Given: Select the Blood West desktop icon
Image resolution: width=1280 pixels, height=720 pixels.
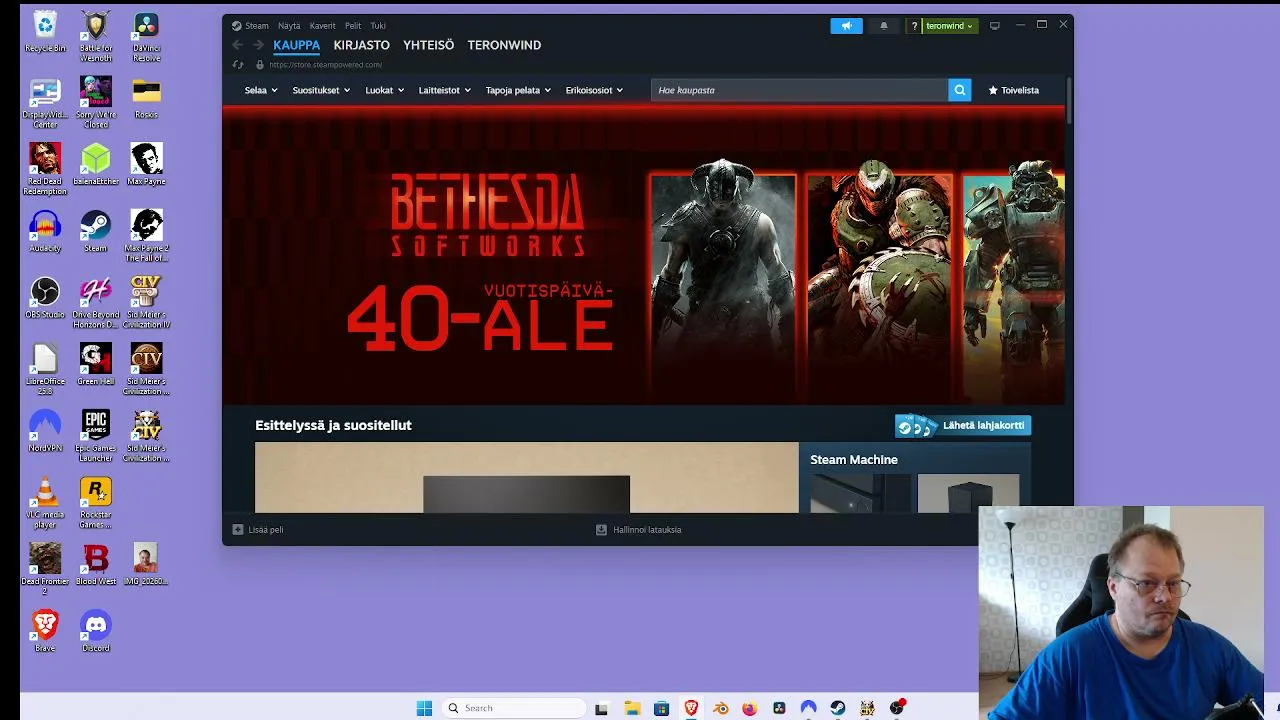Looking at the screenshot, I should 96,564.
